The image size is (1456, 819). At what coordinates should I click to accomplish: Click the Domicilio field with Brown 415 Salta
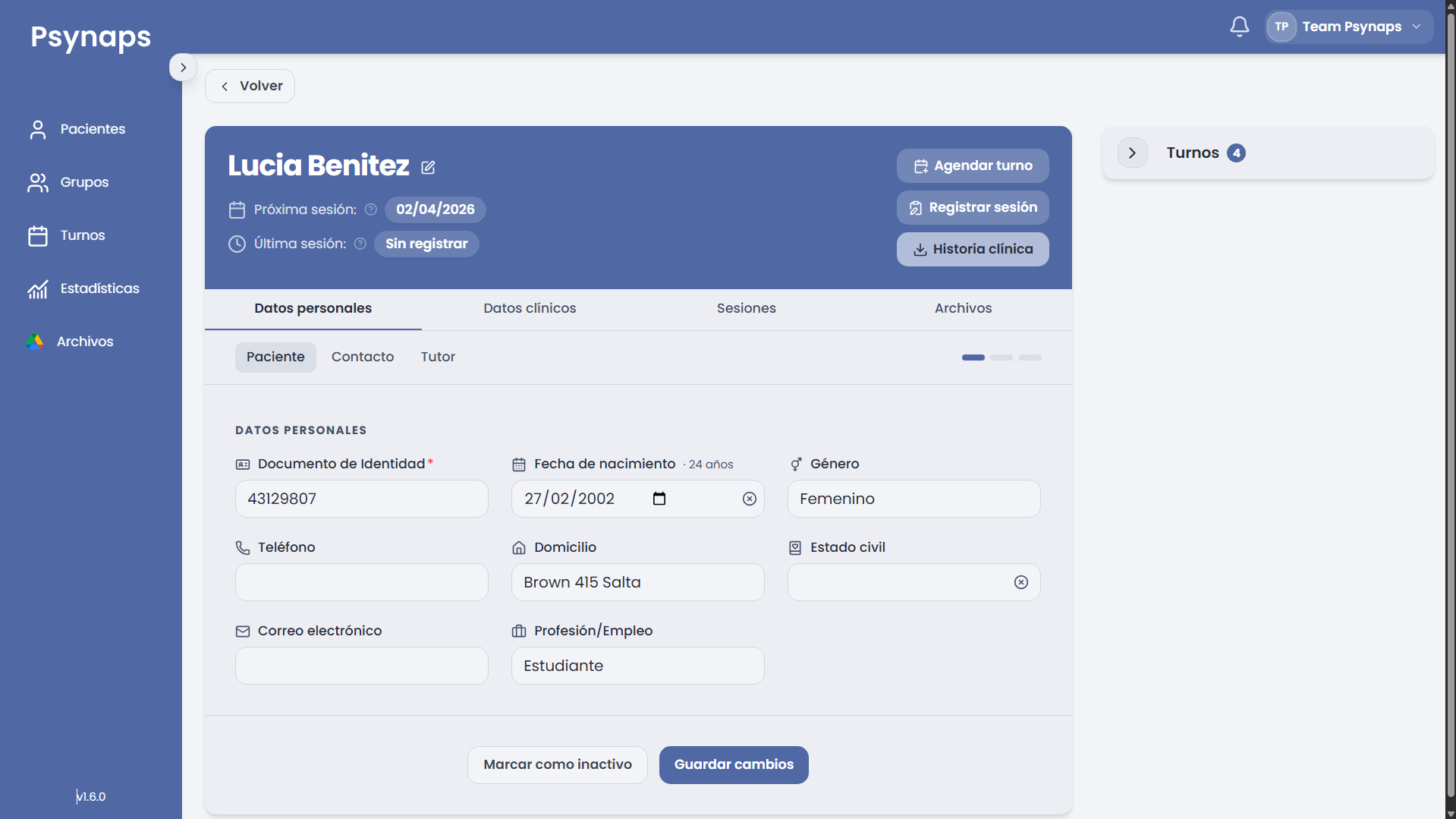[637, 582]
